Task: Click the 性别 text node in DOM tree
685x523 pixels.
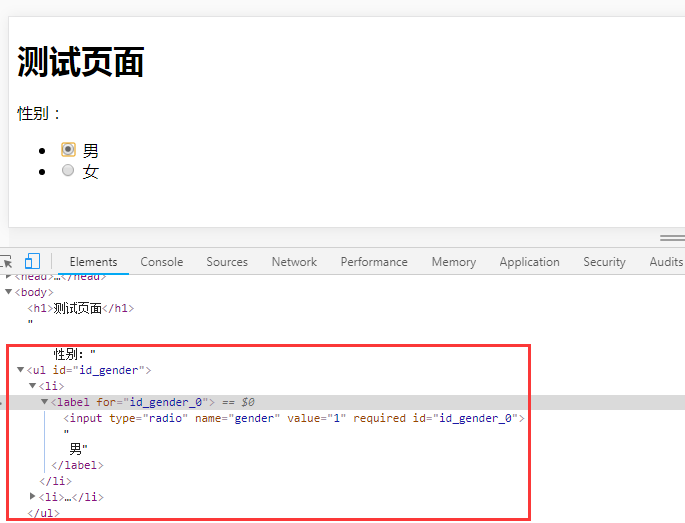Action: pyautogui.click(x=74, y=353)
